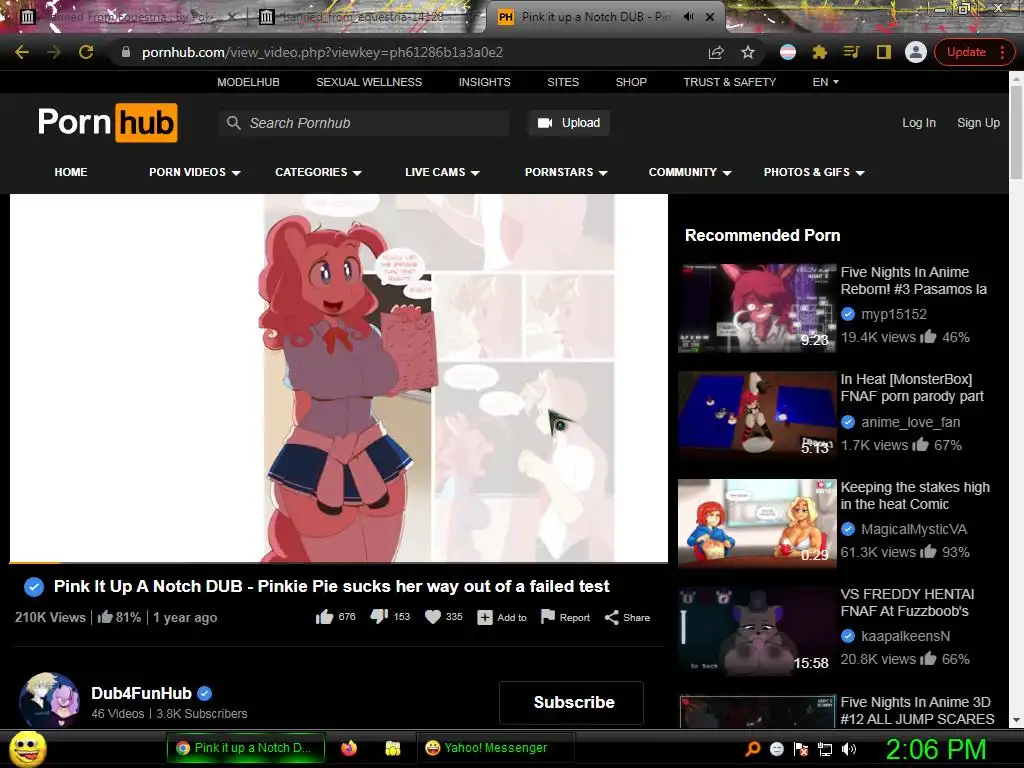The image size is (1024, 768).
Task: Click the Report flag icon
Action: (548, 616)
